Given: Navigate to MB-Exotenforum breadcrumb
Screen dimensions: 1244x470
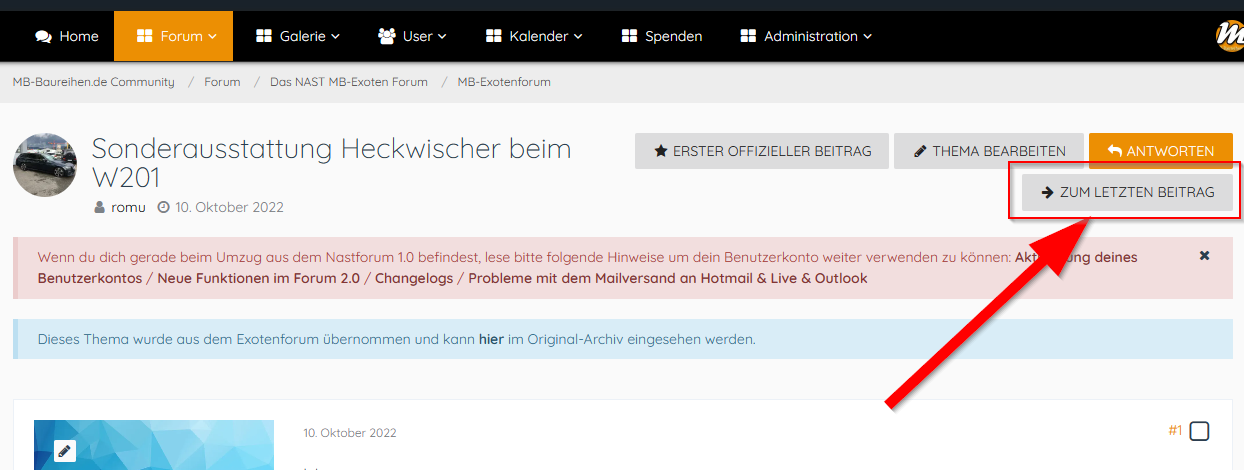Looking at the screenshot, I should [504, 82].
